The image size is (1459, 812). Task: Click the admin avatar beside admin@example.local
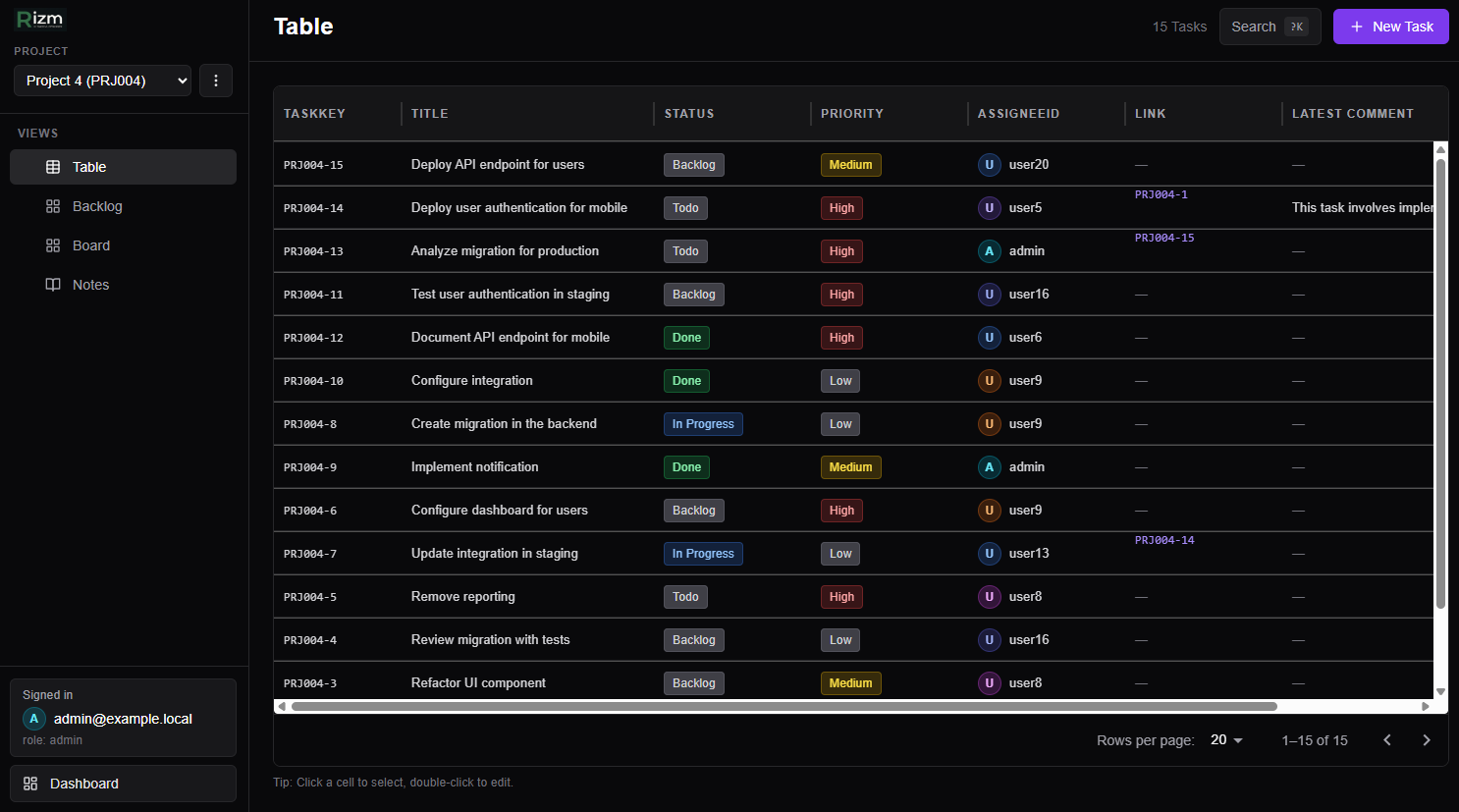coord(34,719)
